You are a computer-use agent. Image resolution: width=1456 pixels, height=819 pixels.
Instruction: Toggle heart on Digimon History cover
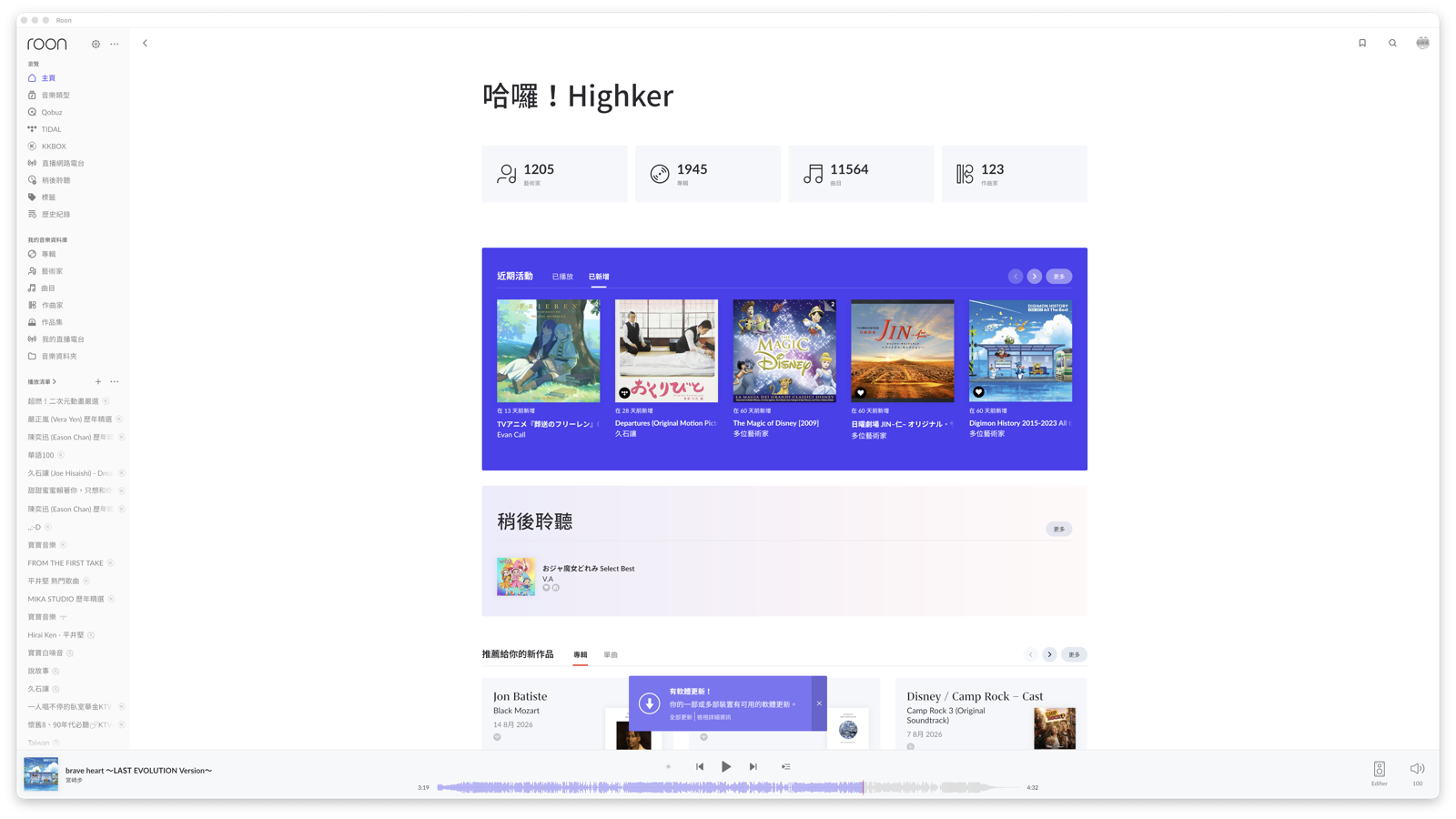979,392
